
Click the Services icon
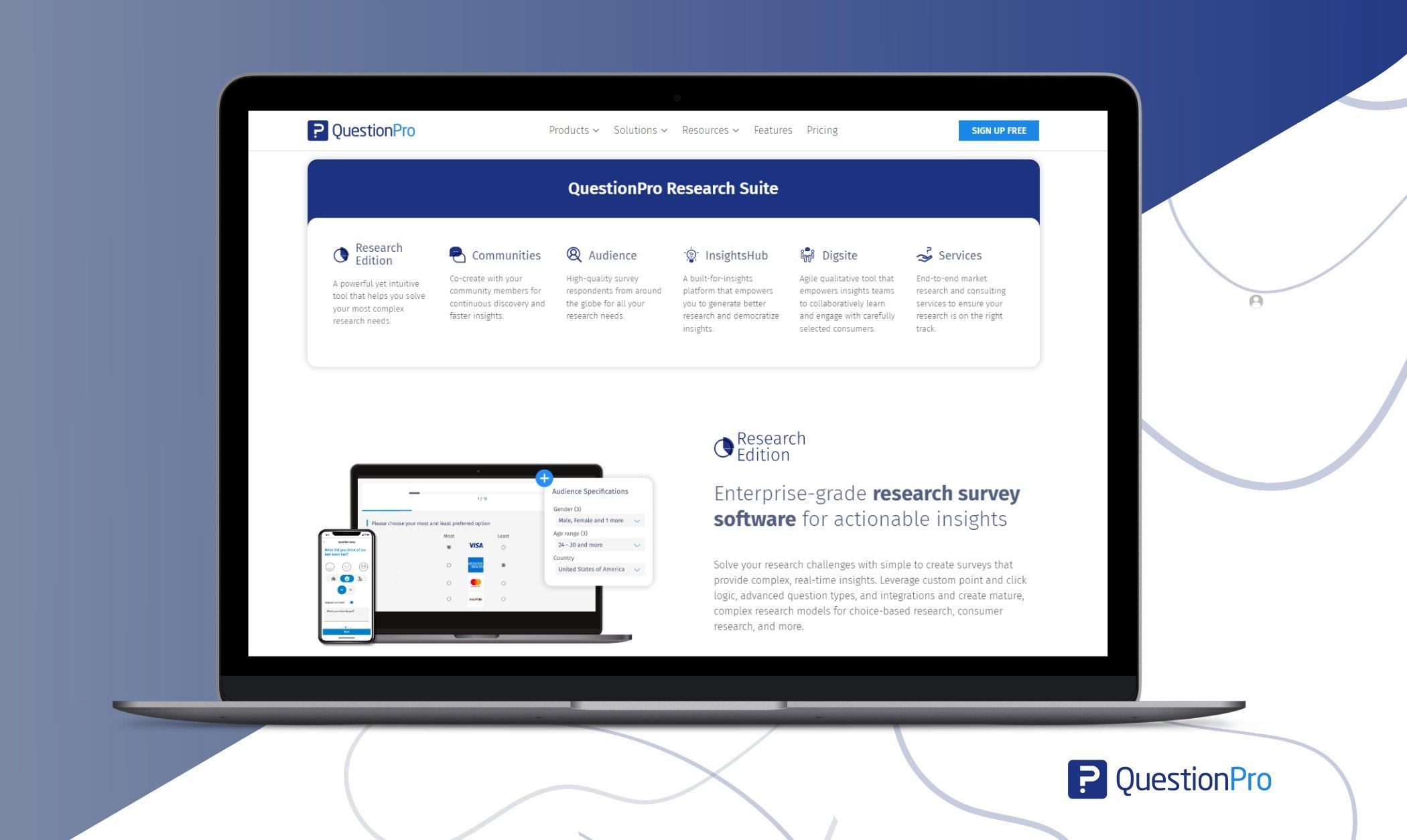click(x=922, y=255)
